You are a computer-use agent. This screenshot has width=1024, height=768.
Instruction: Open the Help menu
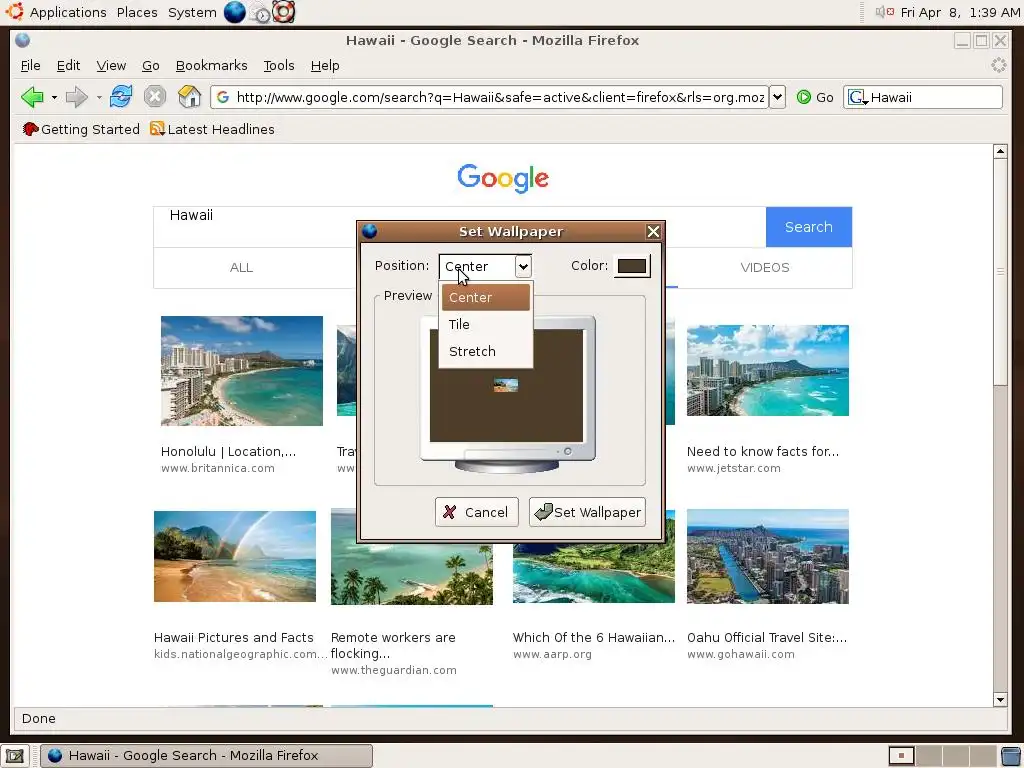point(325,65)
